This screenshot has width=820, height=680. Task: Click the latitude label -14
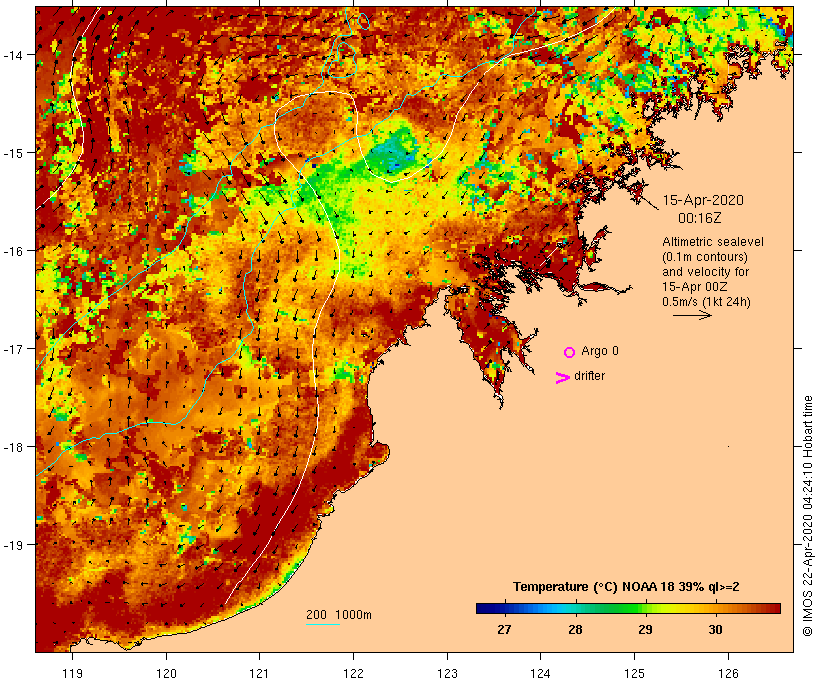(x=13, y=55)
